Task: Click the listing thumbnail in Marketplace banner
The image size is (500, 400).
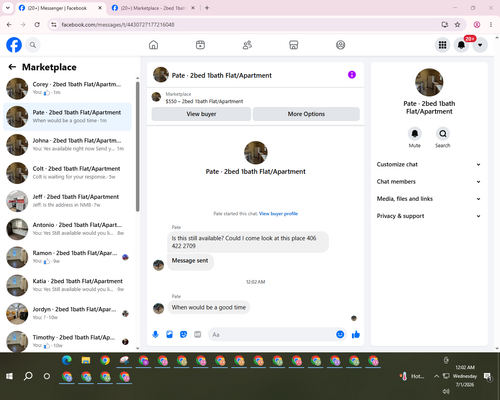Action: click(x=156, y=97)
